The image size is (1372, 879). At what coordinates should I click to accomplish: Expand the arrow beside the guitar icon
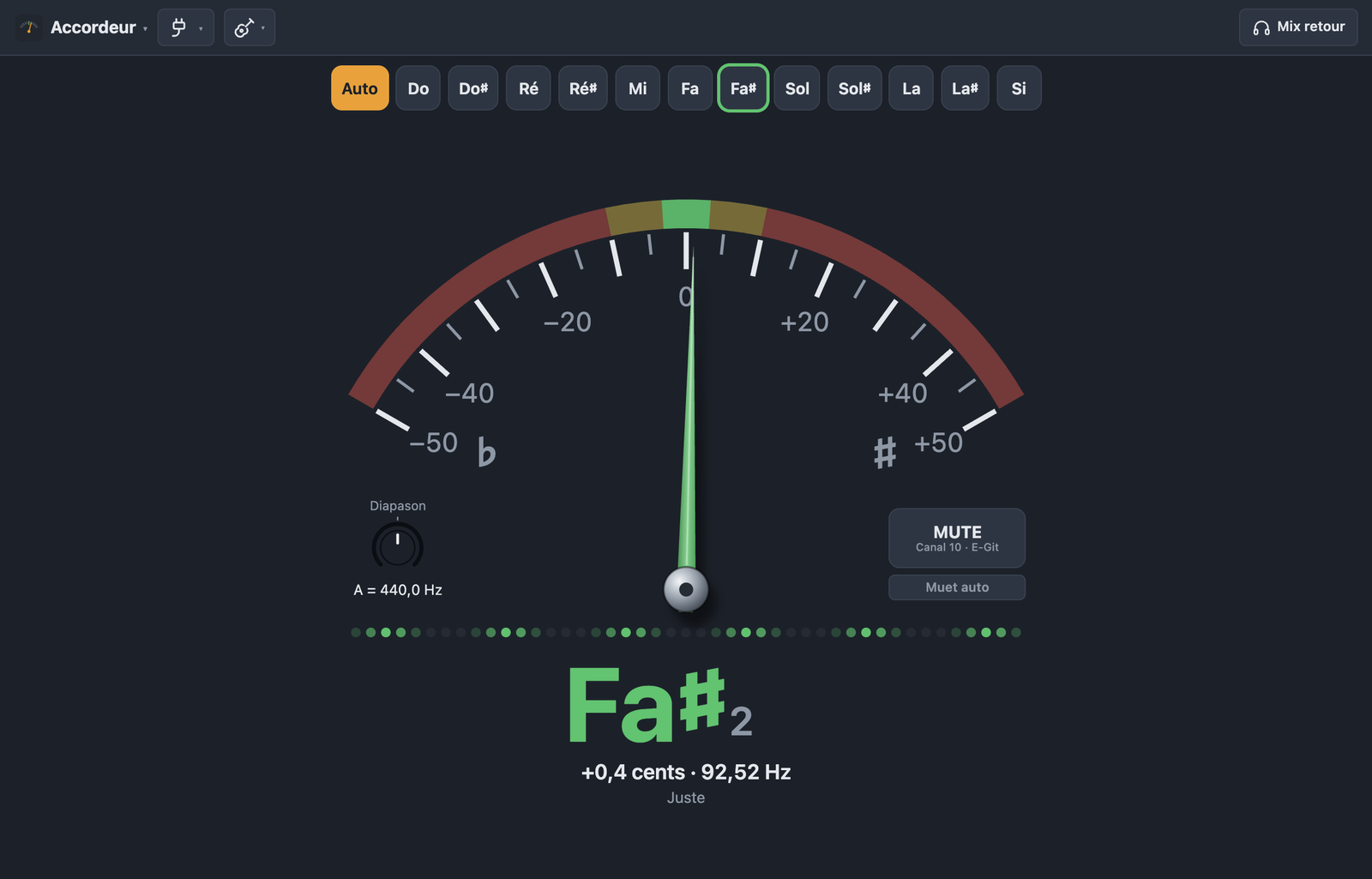click(x=262, y=29)
